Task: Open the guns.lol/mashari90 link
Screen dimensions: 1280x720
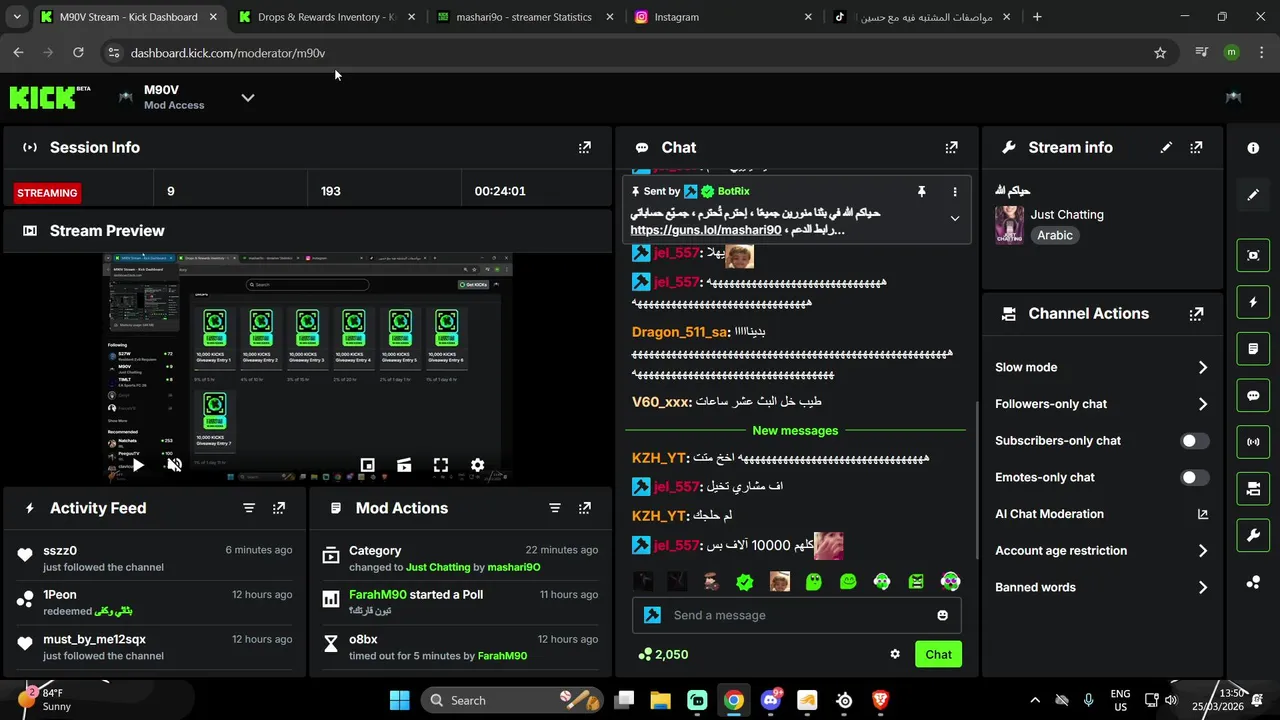Action: tap(705, 230)
